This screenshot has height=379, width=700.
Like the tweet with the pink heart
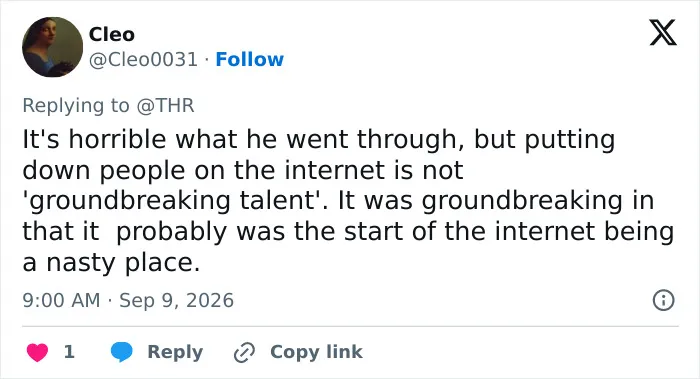(x=38, y=352)
